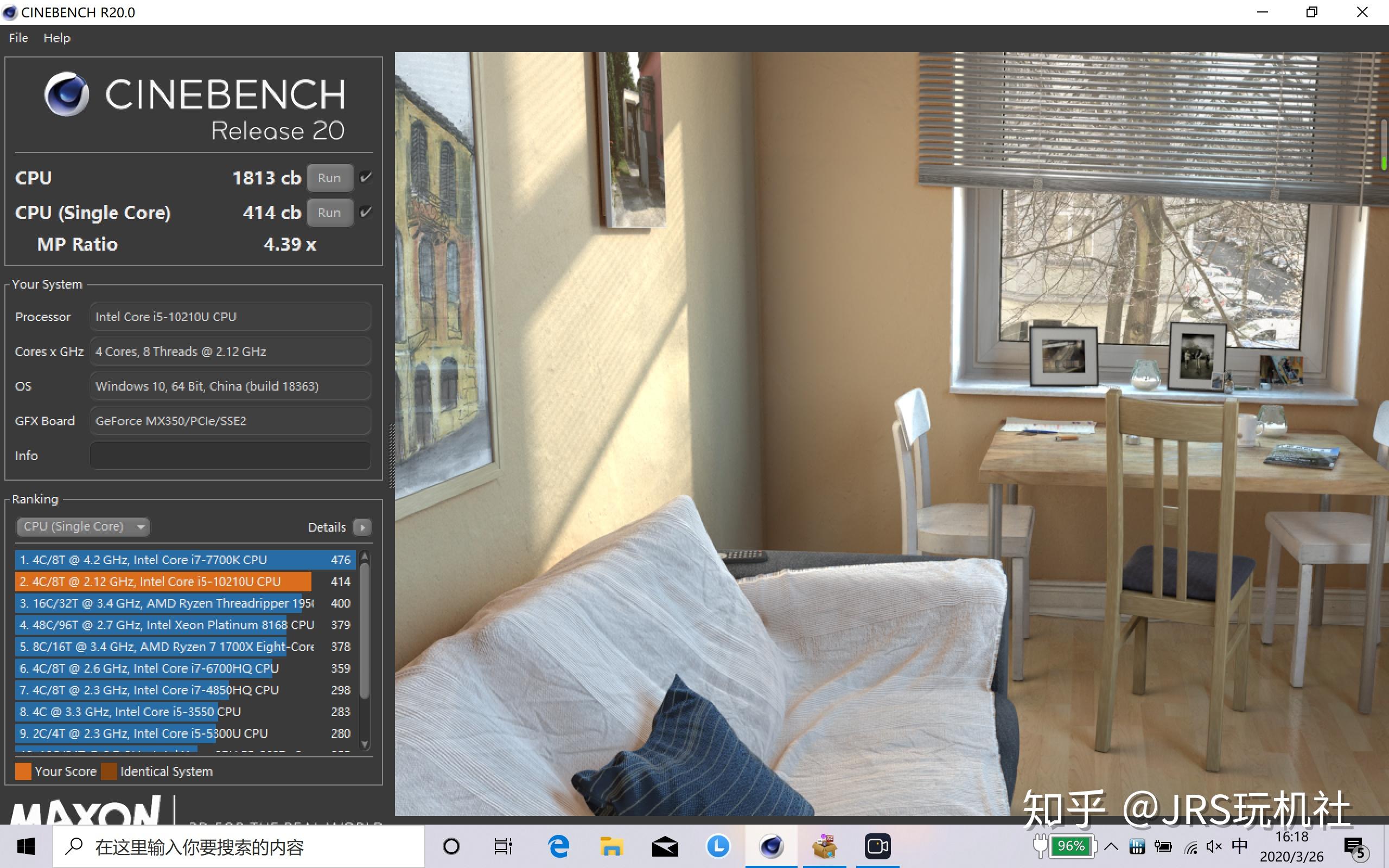The image size is (1389, 868).
Task: Show hidden system tray icons
Action: pos(1111,847)
